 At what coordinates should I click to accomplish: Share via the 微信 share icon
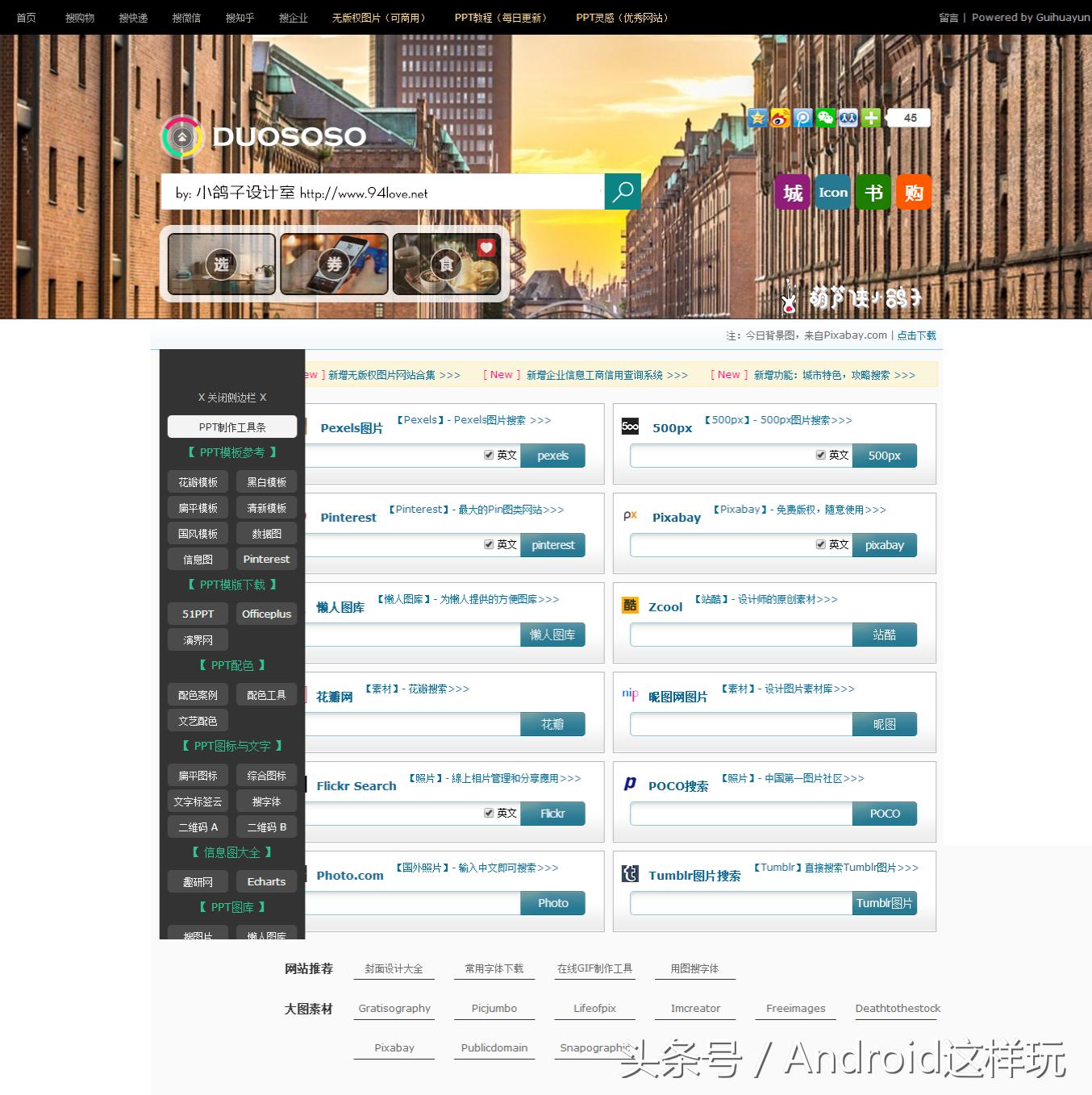pyautogui.click(x=824, y=118)
